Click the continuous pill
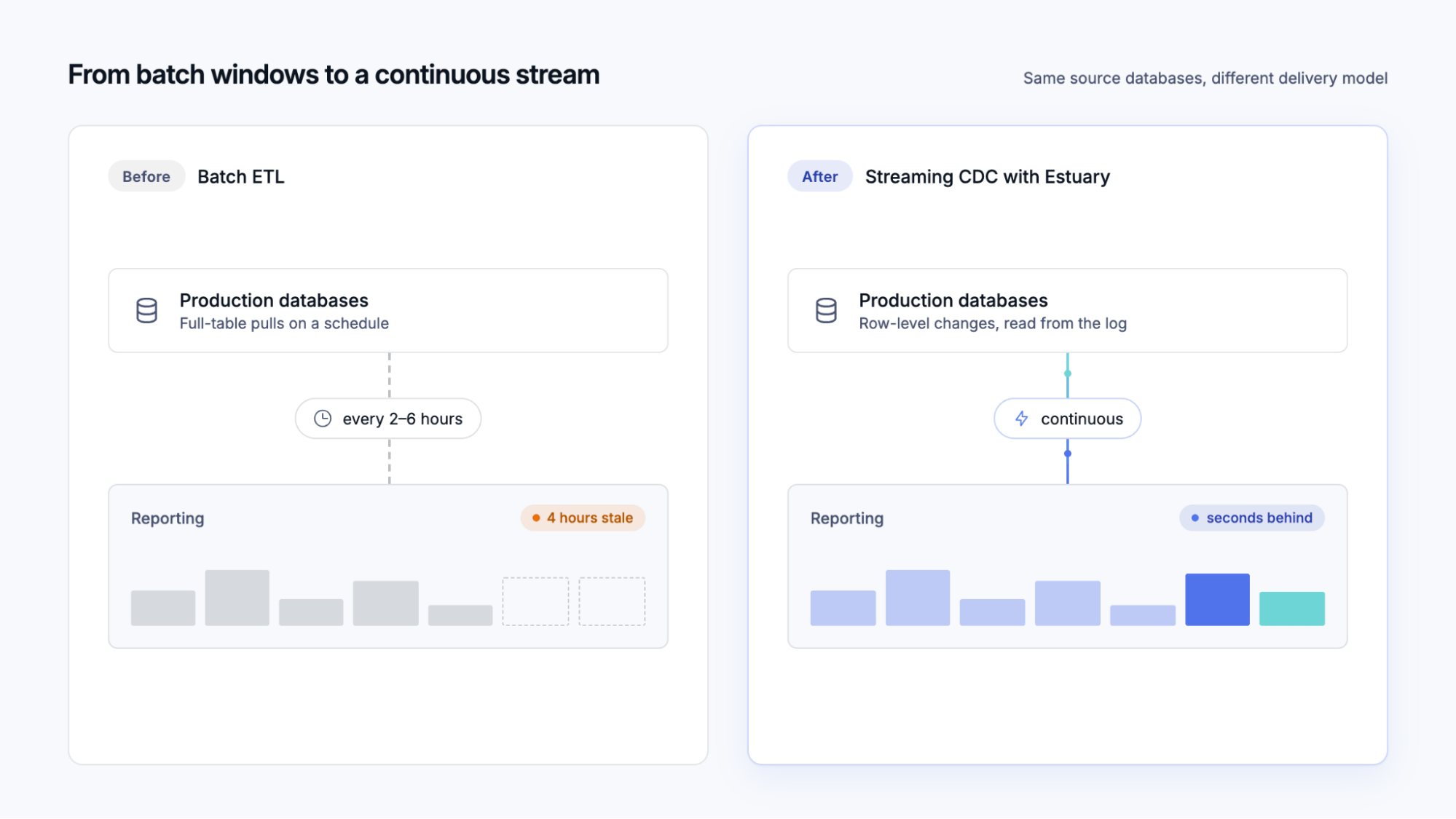The height and width of the screenshot is (819, 1456). pos(1068,419)
